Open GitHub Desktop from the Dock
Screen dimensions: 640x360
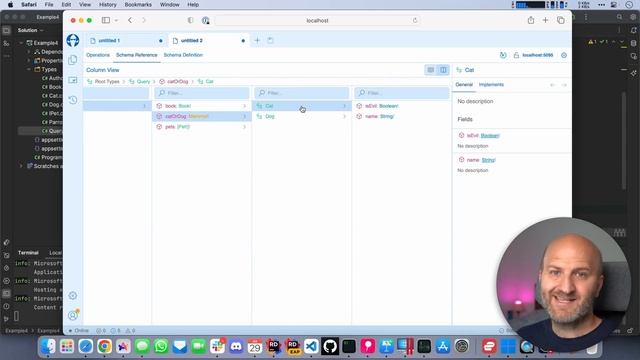(330, 346)
